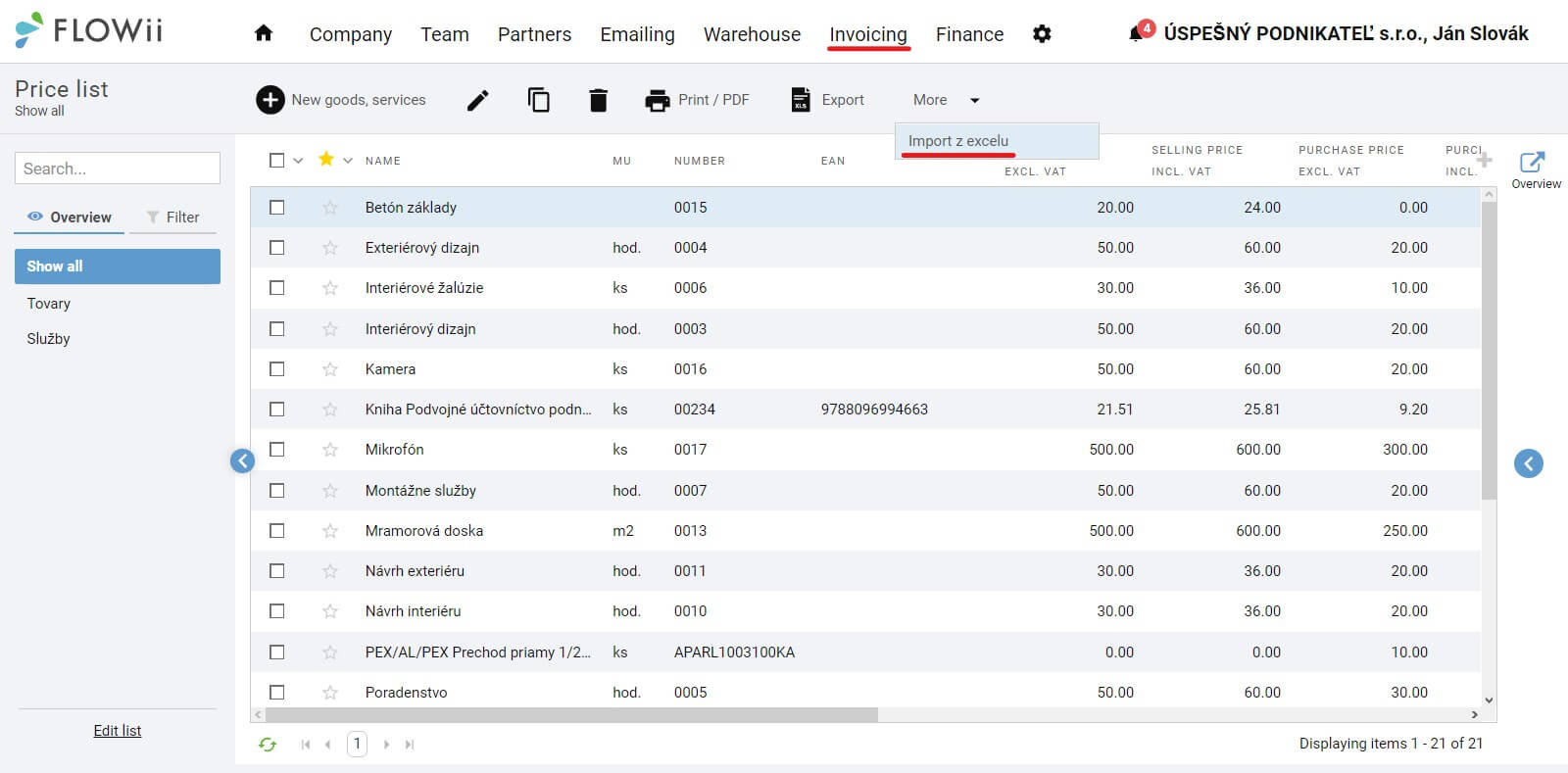Click the Export XLS icon
The height and width of the screenshot is (773, 1568).
(801, 100)
